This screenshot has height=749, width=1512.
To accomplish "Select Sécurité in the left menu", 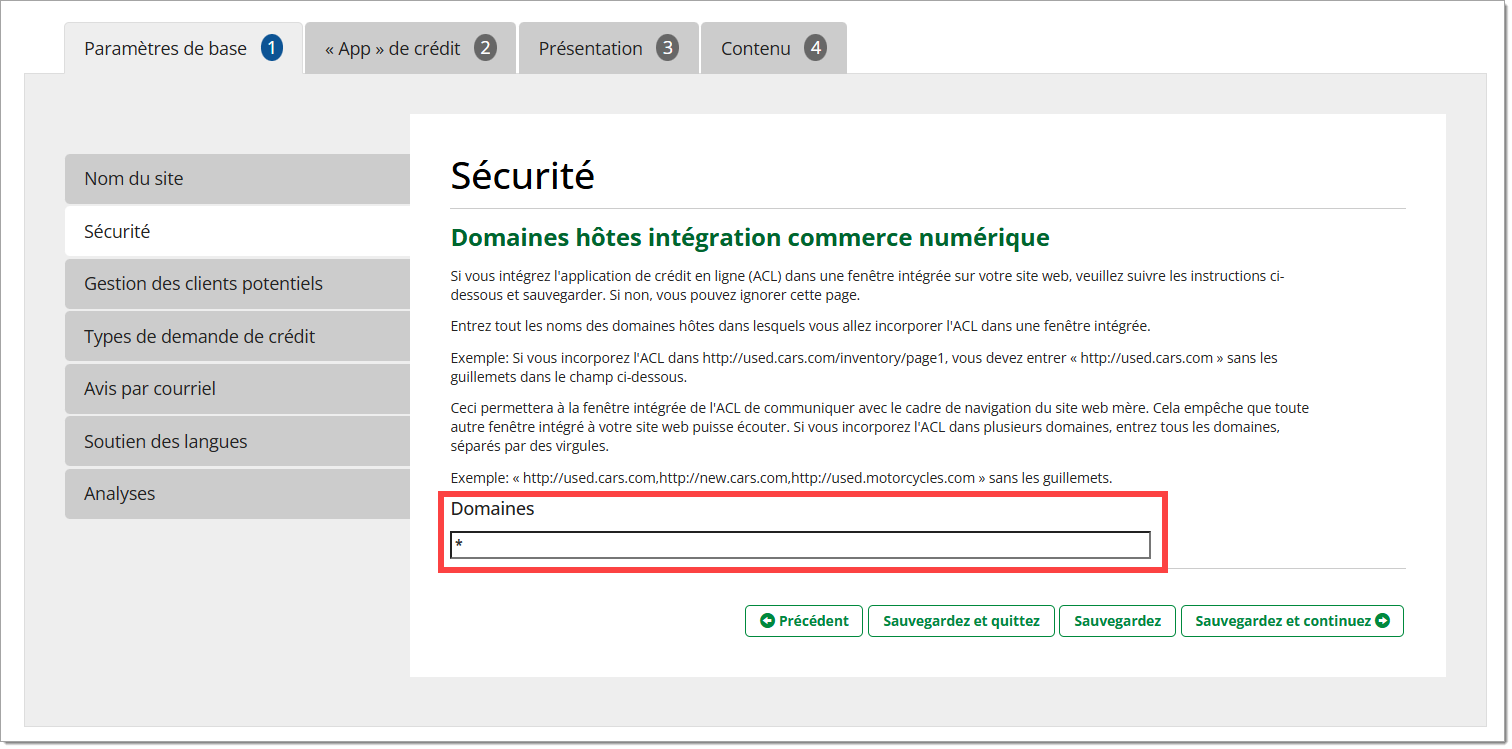I will coord(237,231).
